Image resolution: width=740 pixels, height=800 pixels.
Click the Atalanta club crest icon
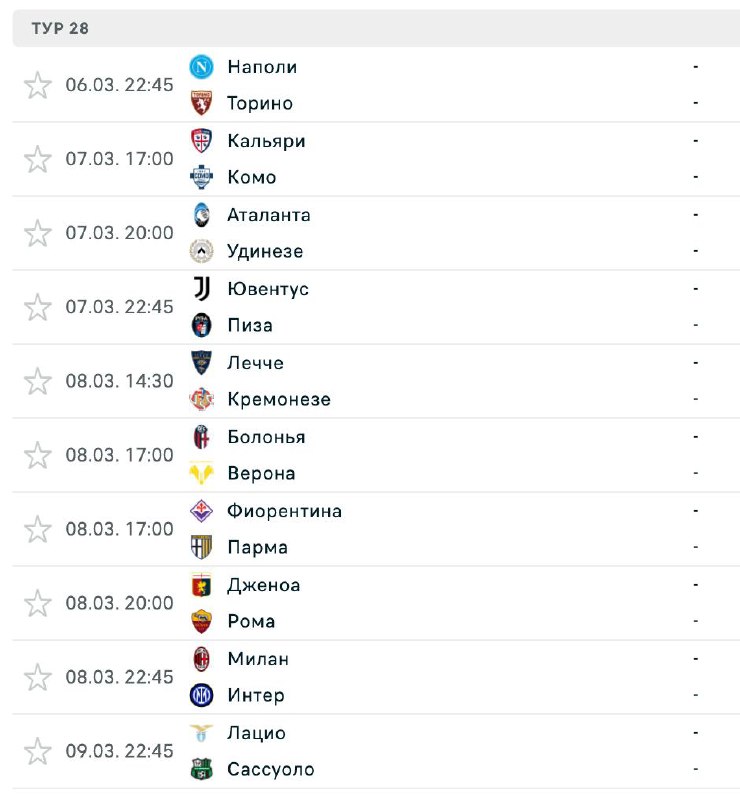[202, 215]
